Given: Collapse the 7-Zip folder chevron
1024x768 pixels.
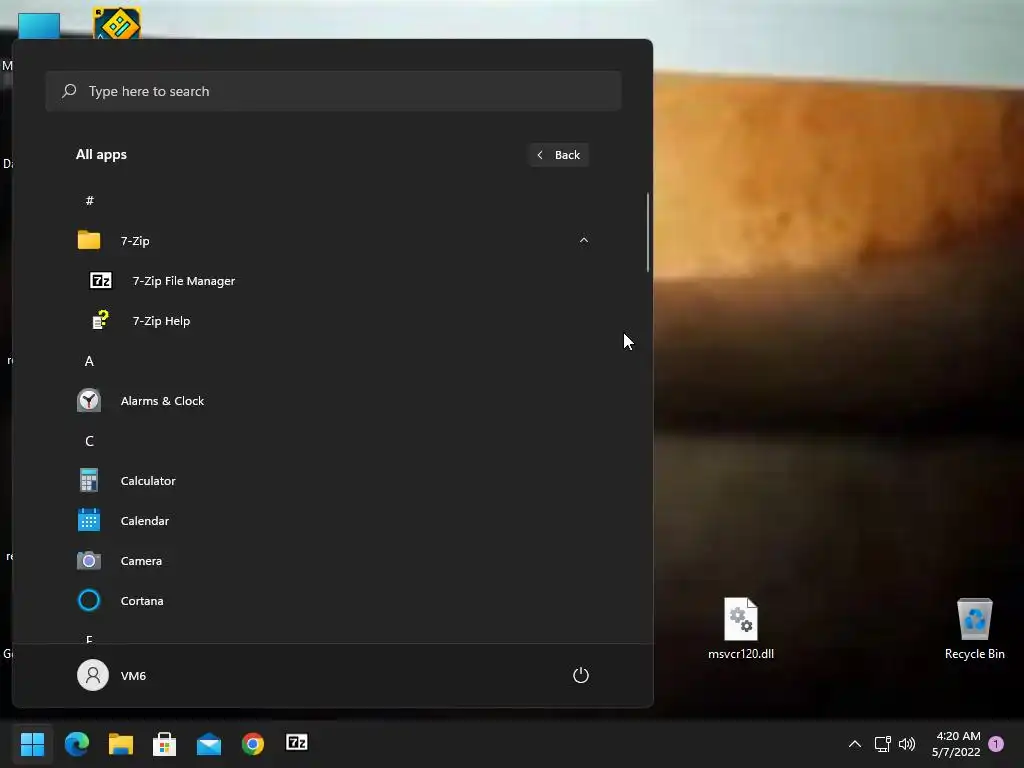Looking at the screenshot, I should pyautogui.click(x=584, y=240).
